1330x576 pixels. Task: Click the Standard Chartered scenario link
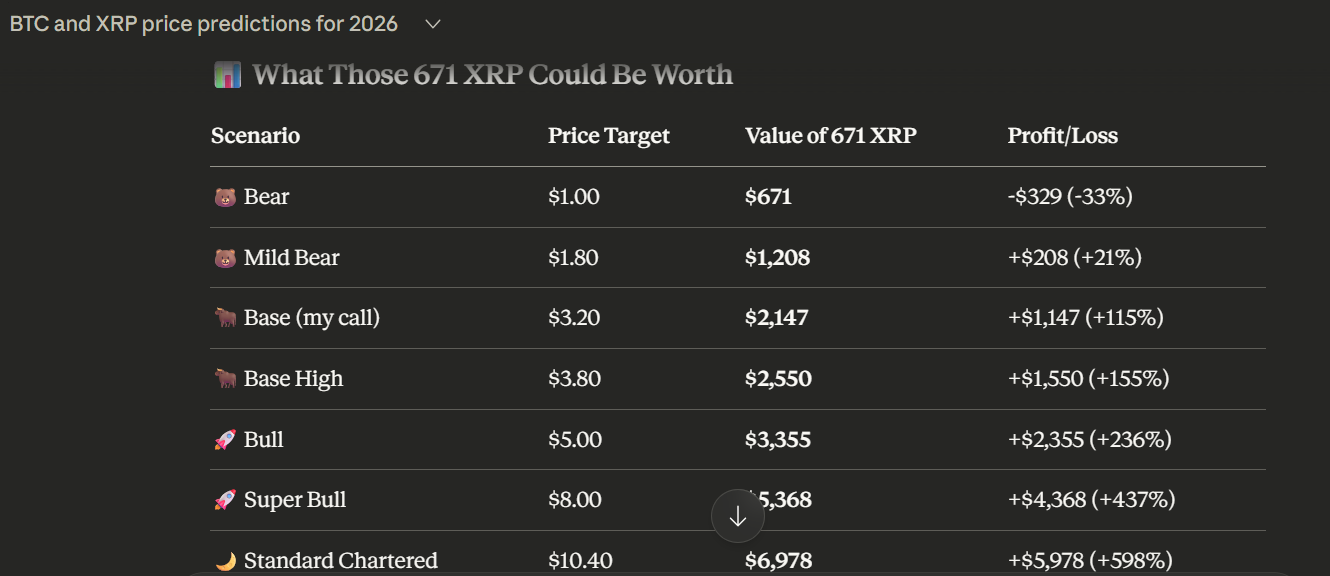(340, 560)
